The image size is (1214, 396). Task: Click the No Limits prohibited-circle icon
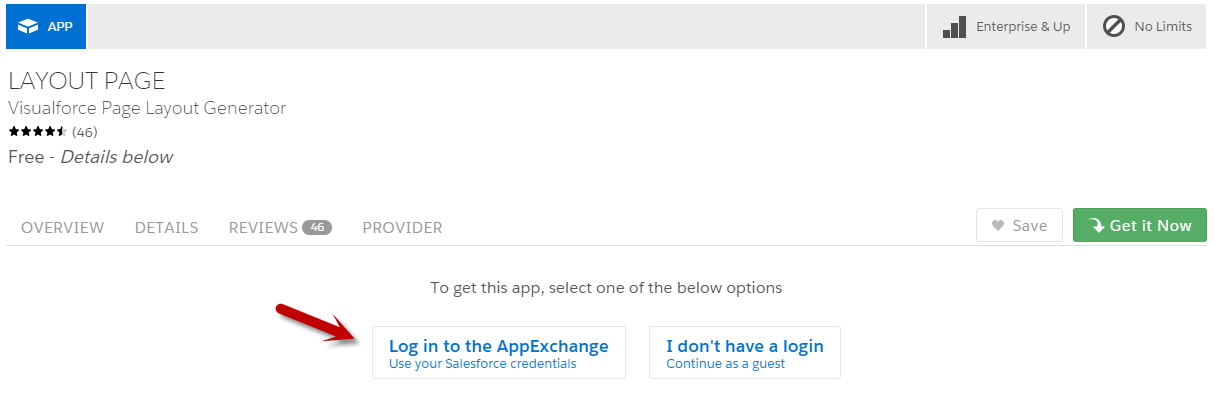pos(1113,27)
